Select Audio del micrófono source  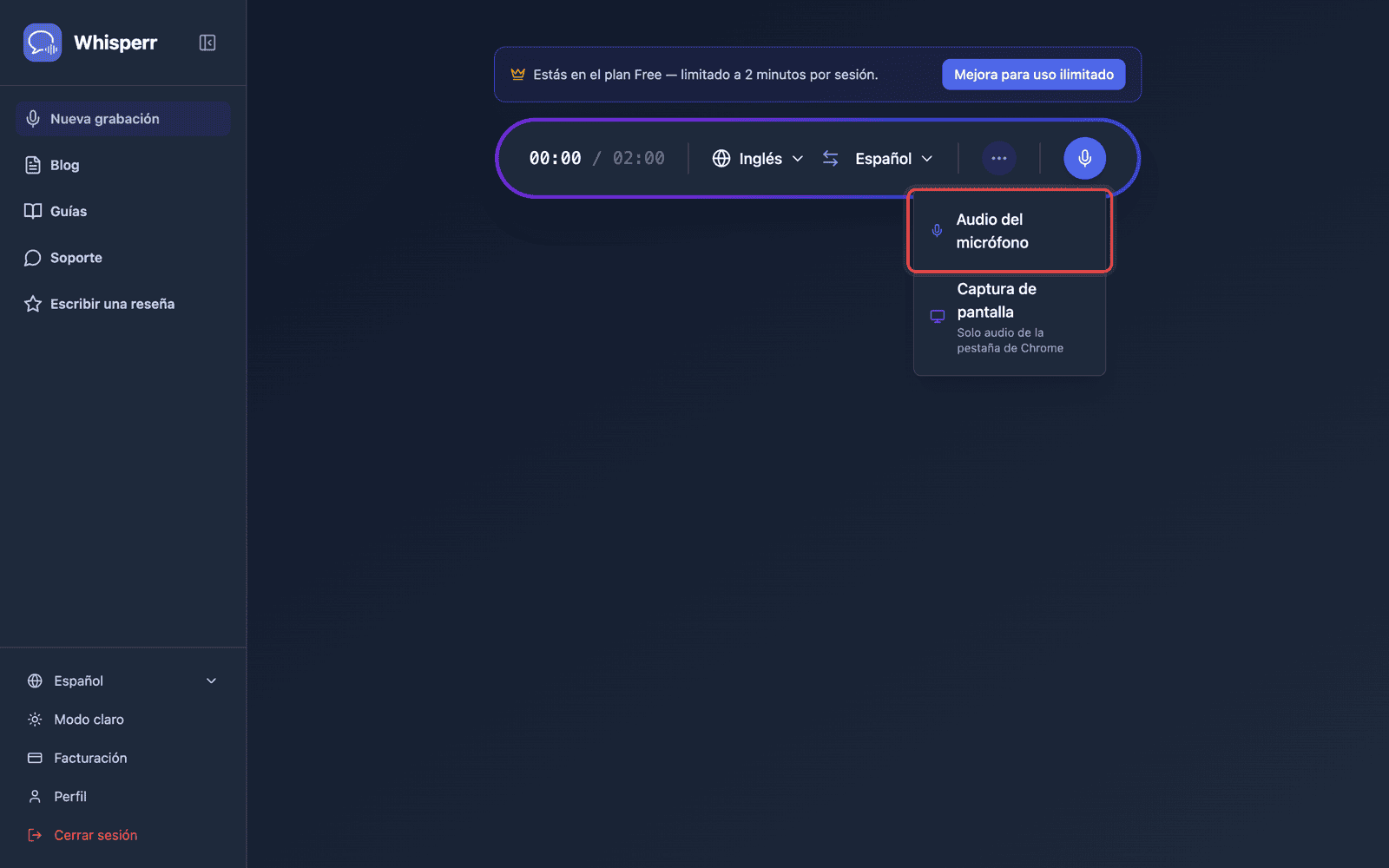(x=1010, y=231)
